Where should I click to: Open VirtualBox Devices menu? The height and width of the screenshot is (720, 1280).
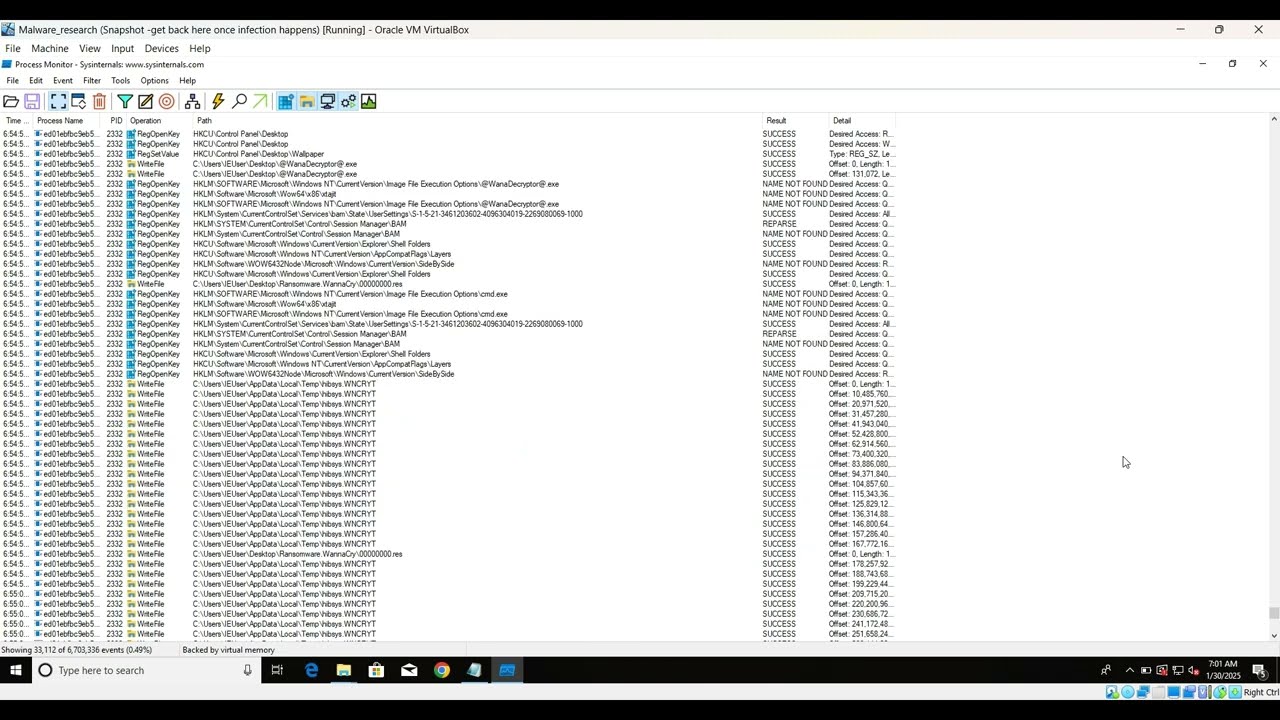[x=161, y=48]
